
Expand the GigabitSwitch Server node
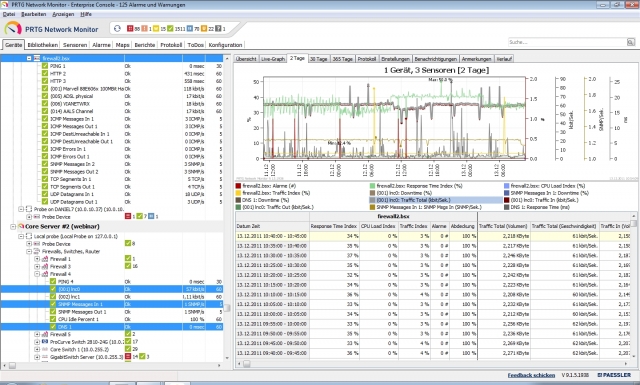coord(37,357)
